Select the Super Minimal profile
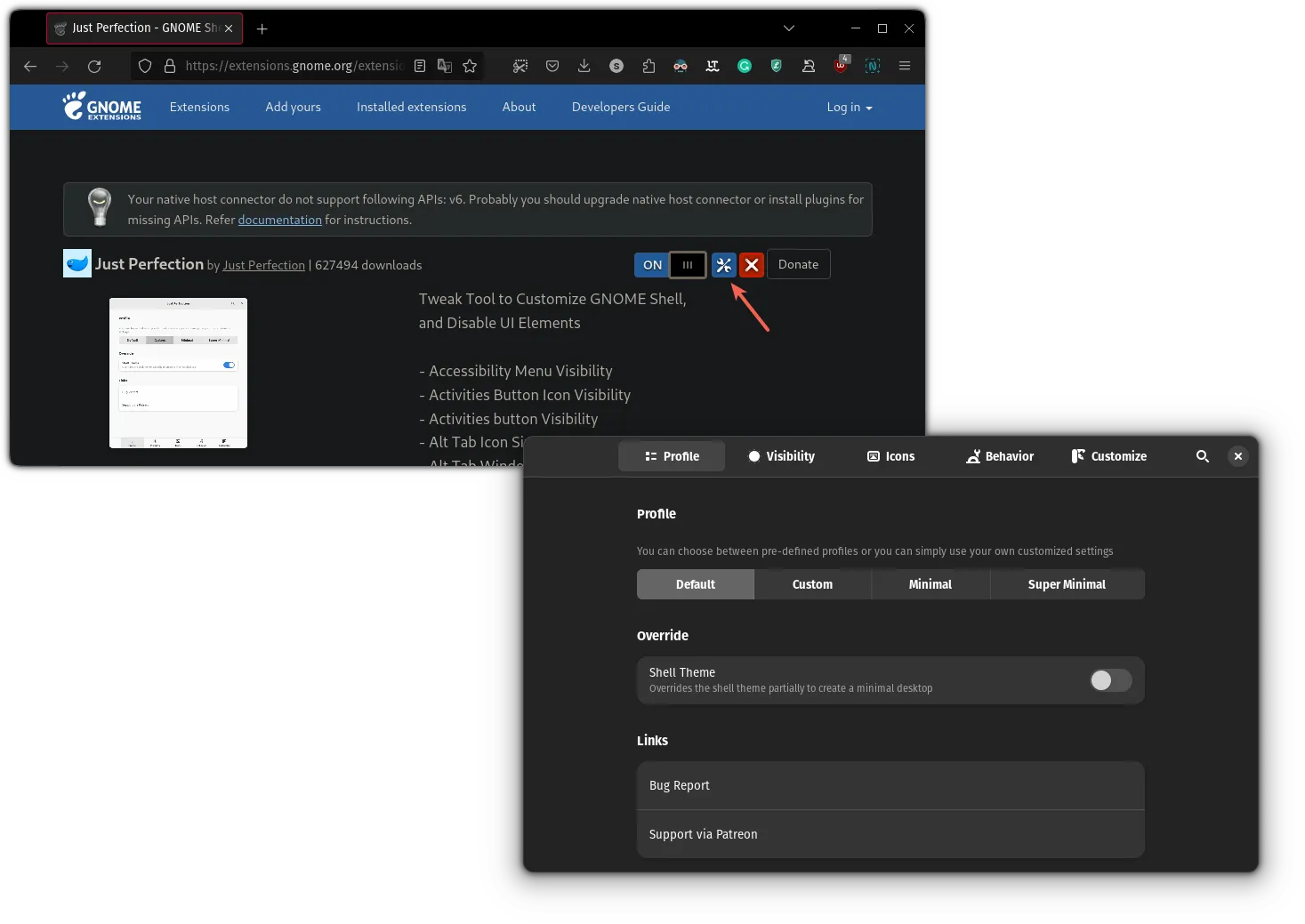1305x924 pixels. tap(1066, 584)
